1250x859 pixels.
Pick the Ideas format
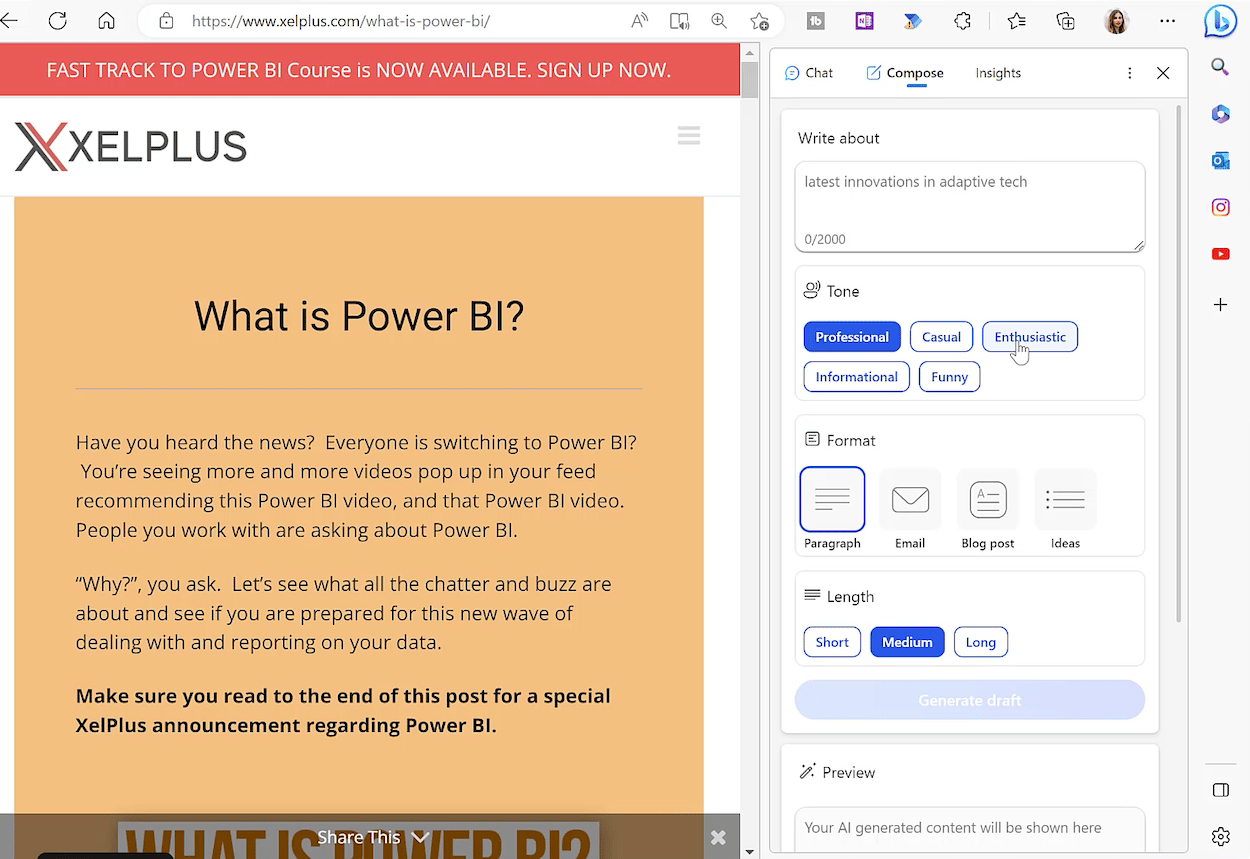(1065, 508)
